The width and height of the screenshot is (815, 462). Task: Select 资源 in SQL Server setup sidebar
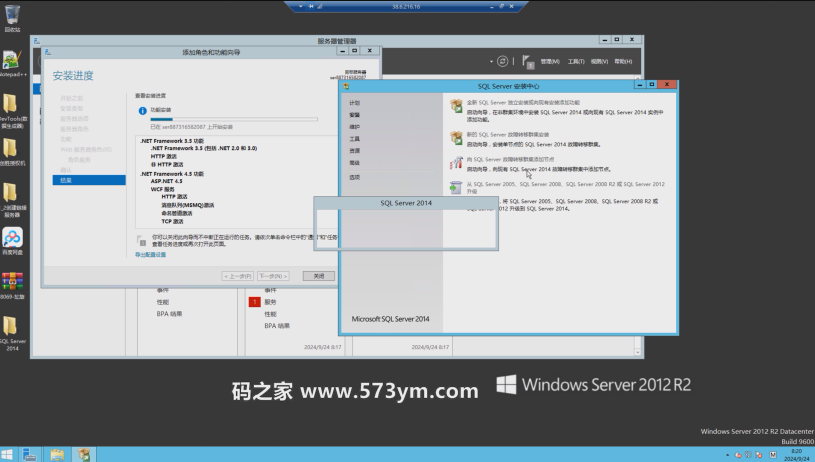tap(354, 151)
